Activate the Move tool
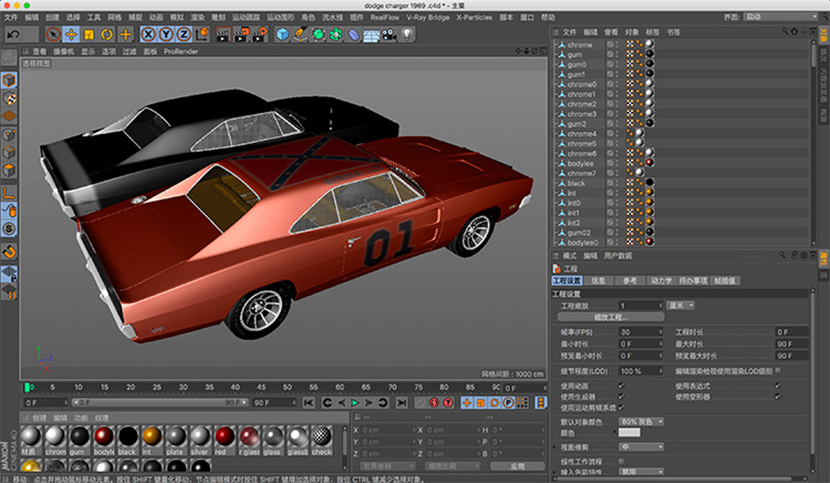The width and height of the screenshot is (830, 483). (71, 35)
